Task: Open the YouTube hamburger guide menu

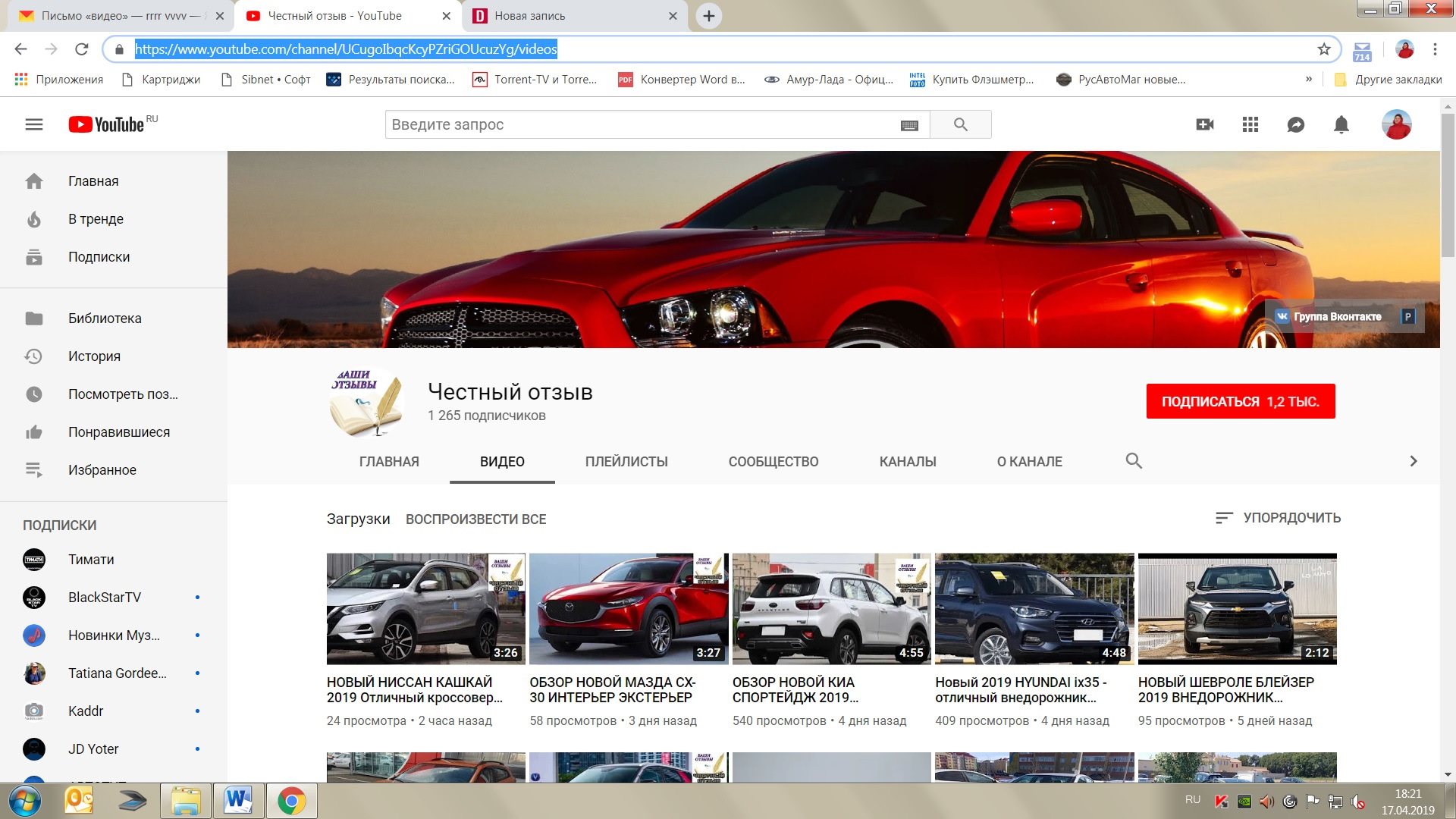Action: [34, 124]
